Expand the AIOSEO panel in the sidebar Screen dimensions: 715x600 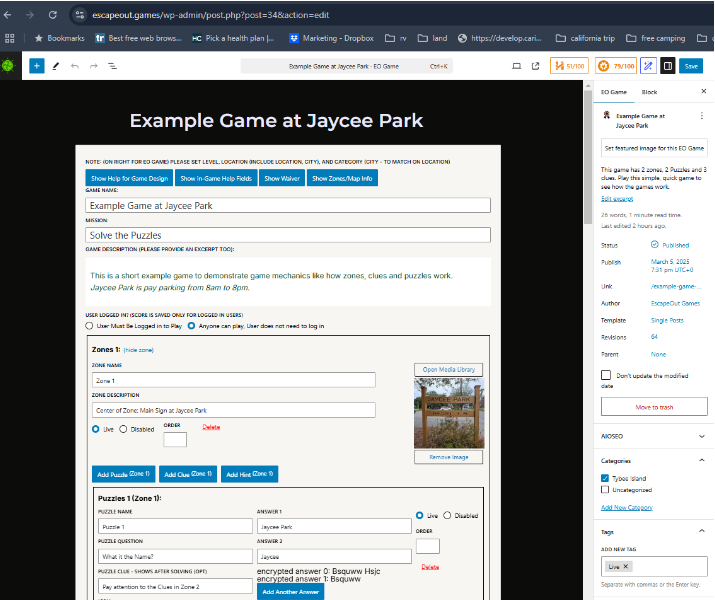(x=700, y=435)
